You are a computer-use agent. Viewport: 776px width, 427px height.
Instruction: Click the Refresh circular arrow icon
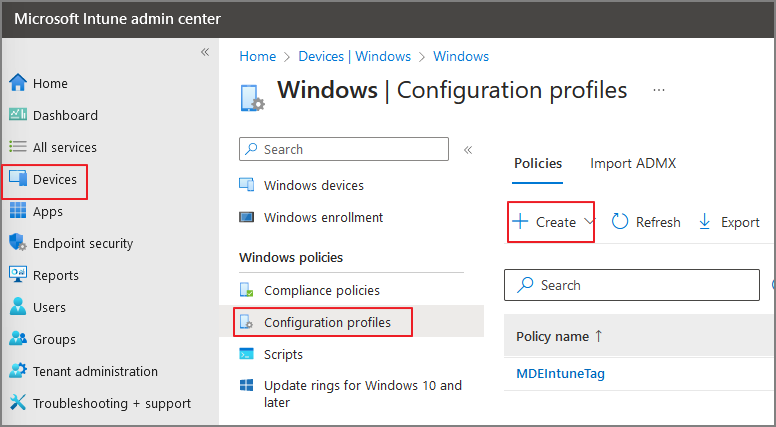coord(620,222)
